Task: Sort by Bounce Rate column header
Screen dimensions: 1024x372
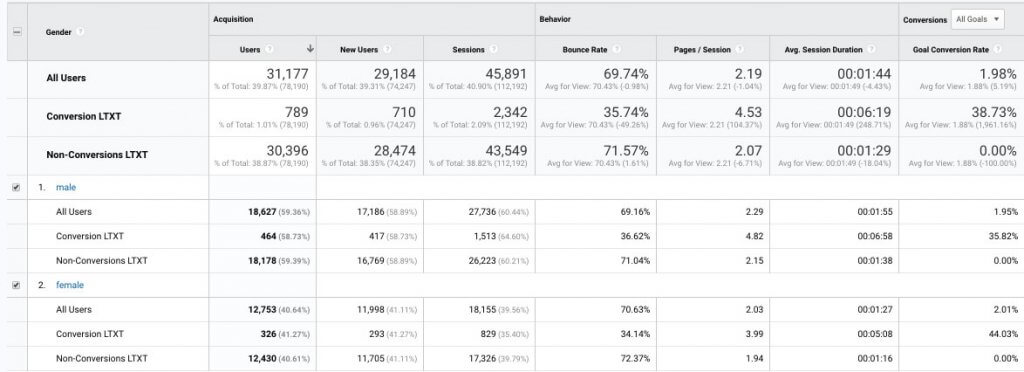Action: (x=585, y=50)
